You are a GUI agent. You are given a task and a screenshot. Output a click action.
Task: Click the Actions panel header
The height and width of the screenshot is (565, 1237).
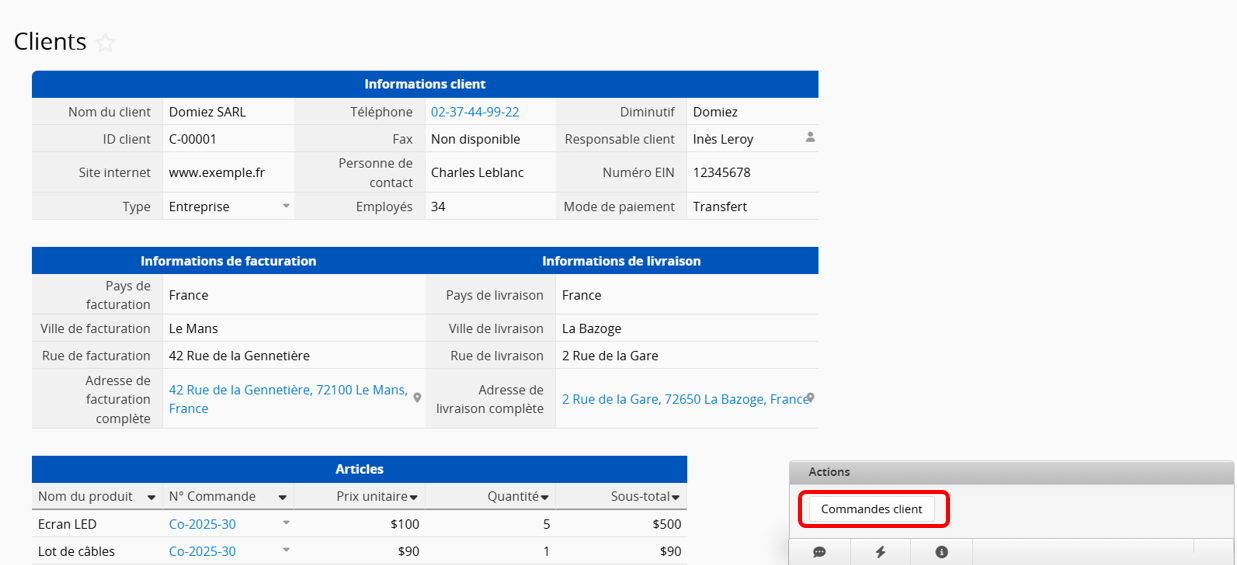pos(1010,472)
